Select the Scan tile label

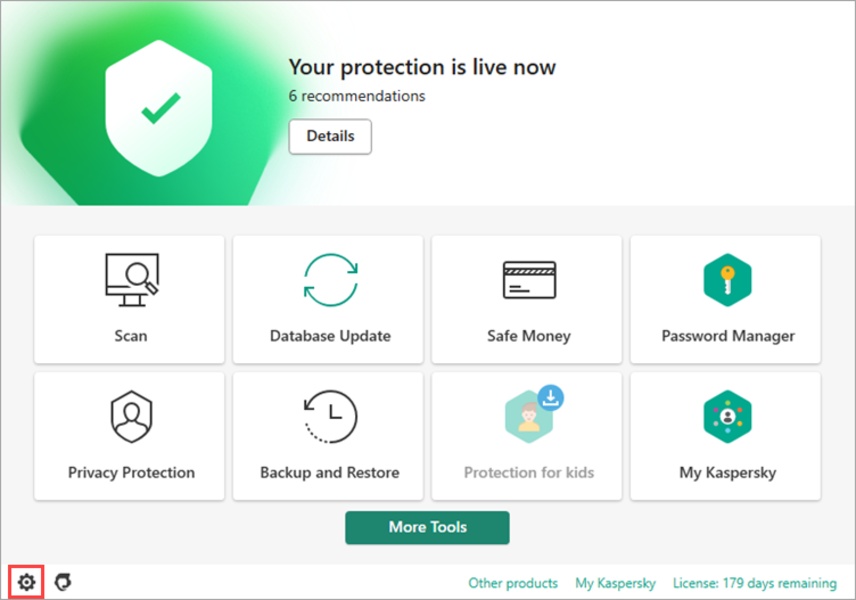click(130, 336)
